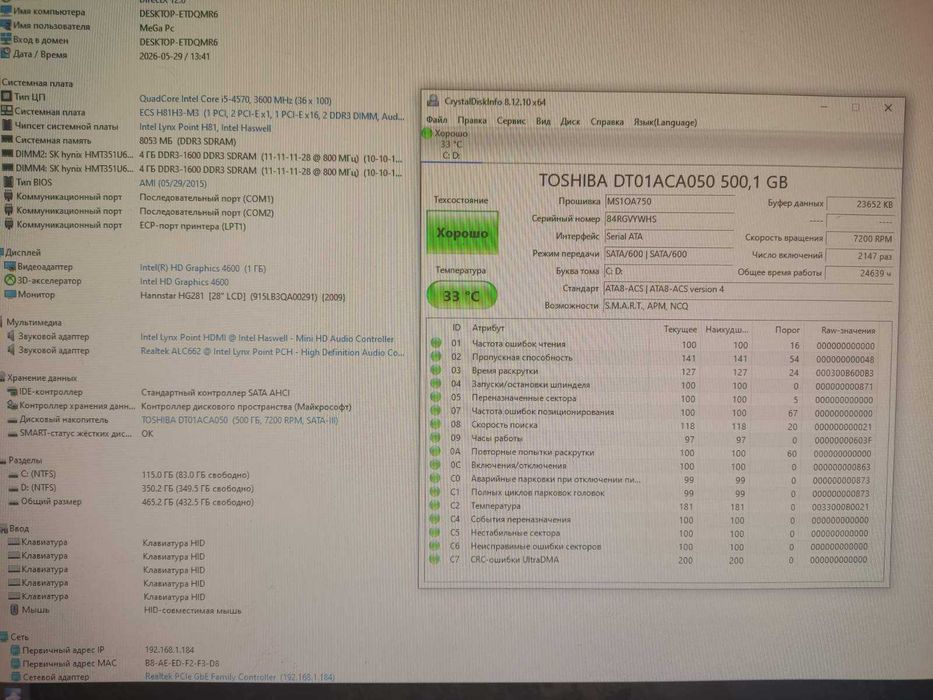Viewport: 933px width, 700px height.
Task: Open the Realtek ALC662 audio adapter link
Action: point(272,352)
